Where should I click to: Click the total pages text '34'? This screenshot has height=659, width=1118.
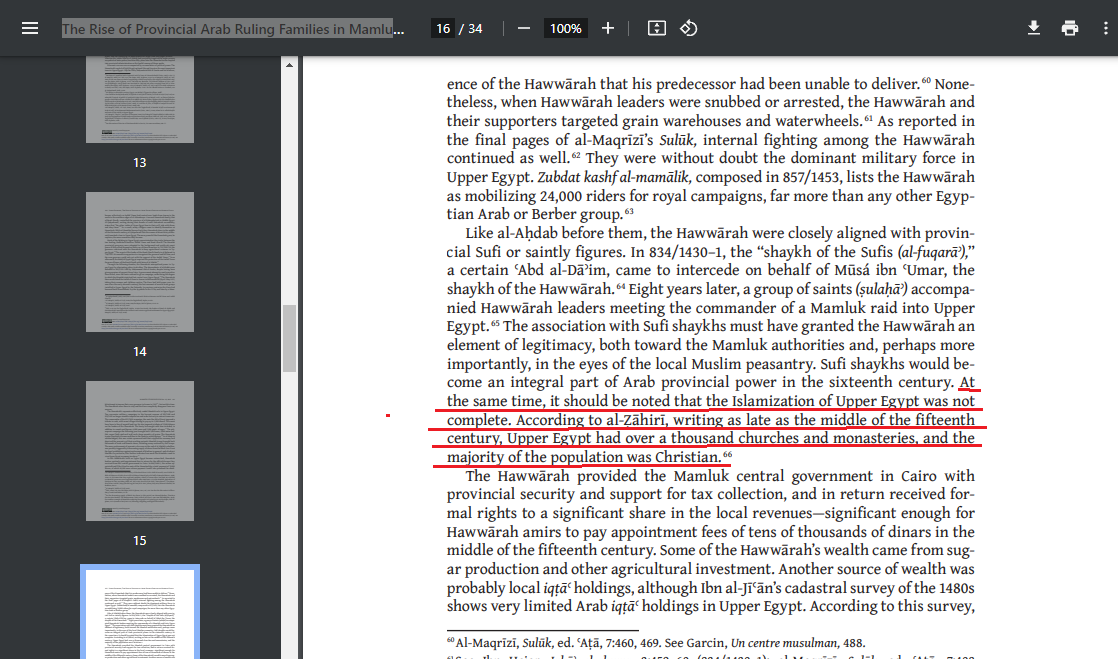(475, 29)
